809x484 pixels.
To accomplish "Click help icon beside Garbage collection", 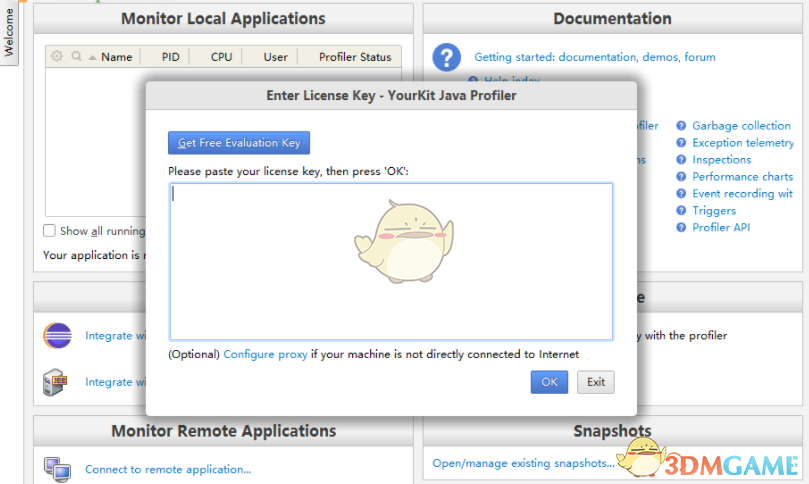I will coord(681,126).
